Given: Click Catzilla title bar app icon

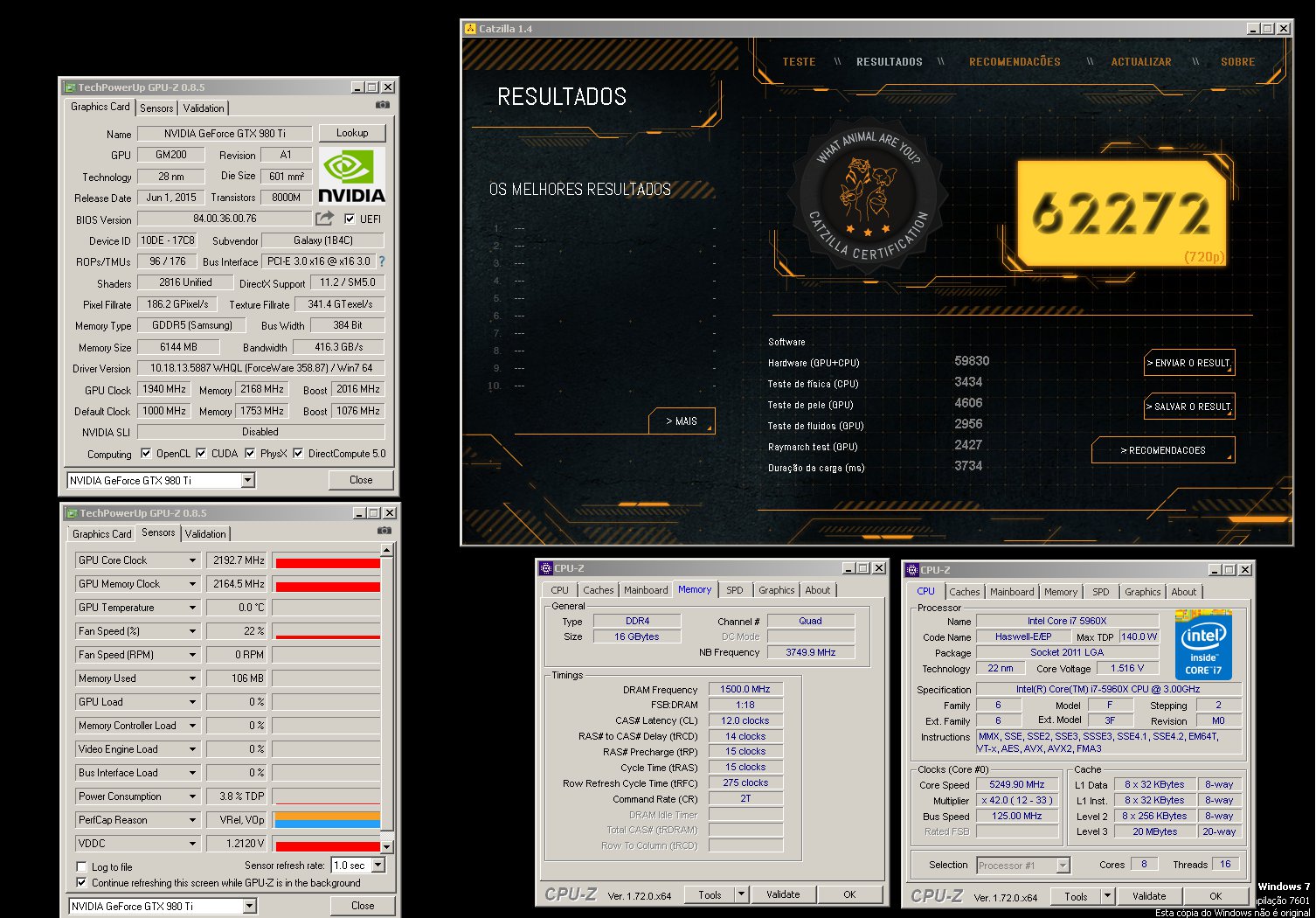Looking at the screenshot, I should (471, 28).
